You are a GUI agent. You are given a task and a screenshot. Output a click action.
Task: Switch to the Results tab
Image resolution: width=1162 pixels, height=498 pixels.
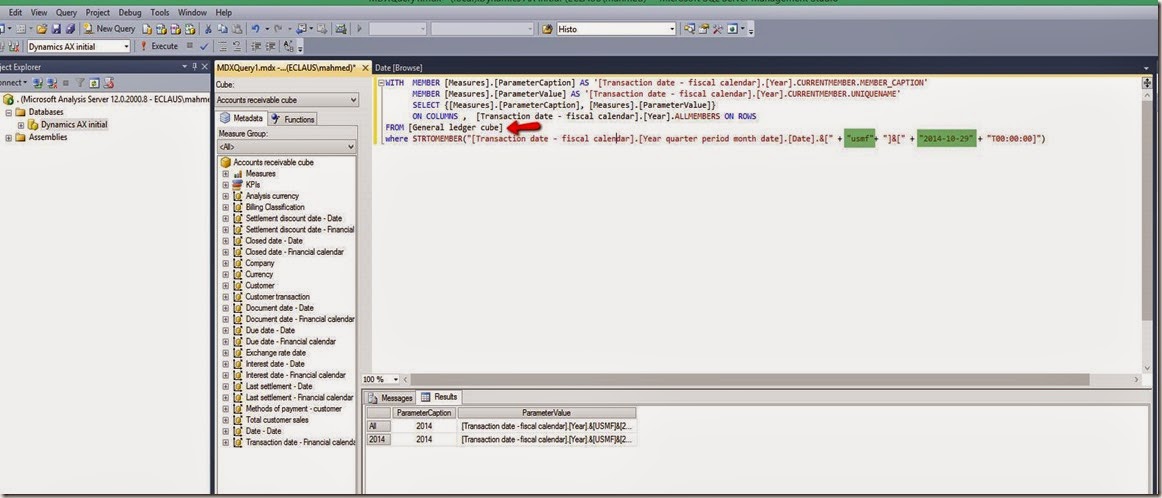(439, 397)
